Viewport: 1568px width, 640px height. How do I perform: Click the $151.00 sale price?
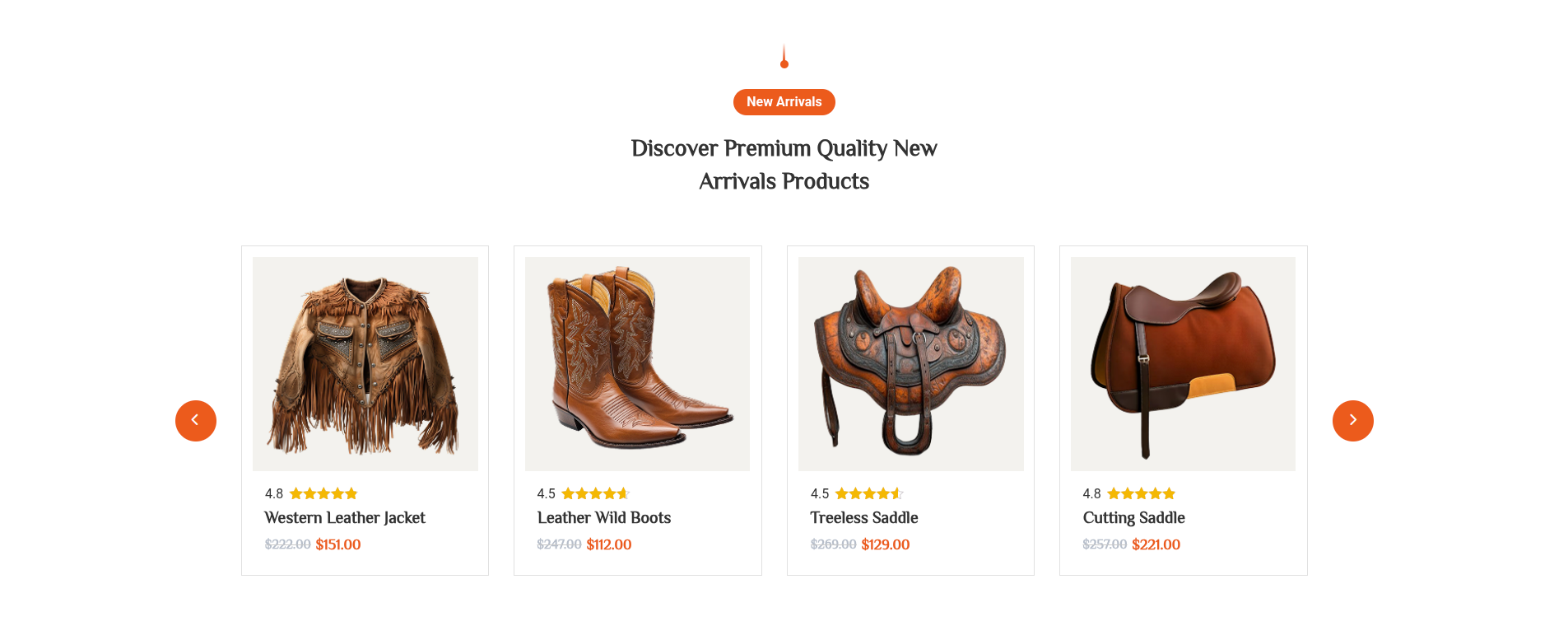pyautogui.click(x=338, y=544)
